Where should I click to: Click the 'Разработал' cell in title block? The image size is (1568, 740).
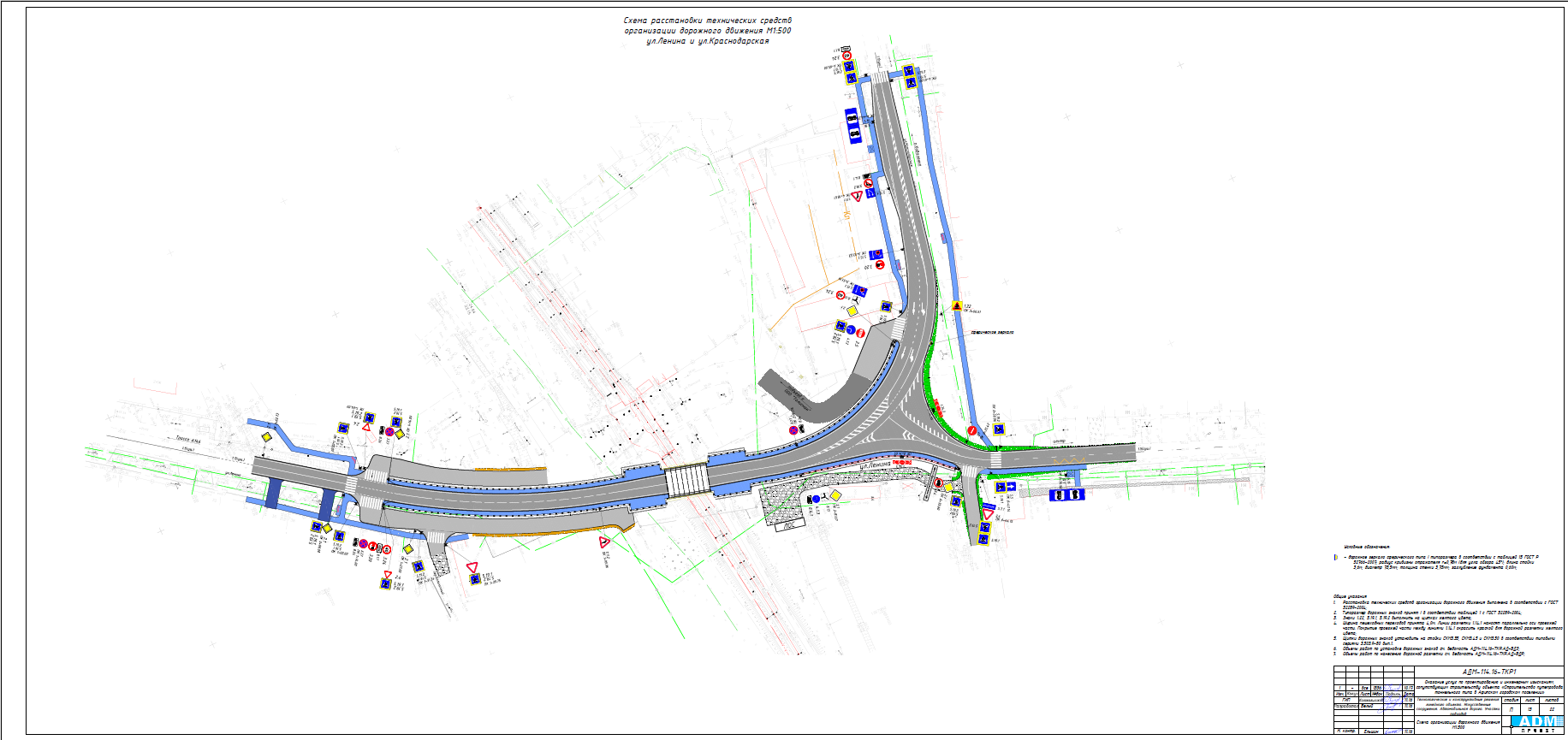[x=1346, y=706]
